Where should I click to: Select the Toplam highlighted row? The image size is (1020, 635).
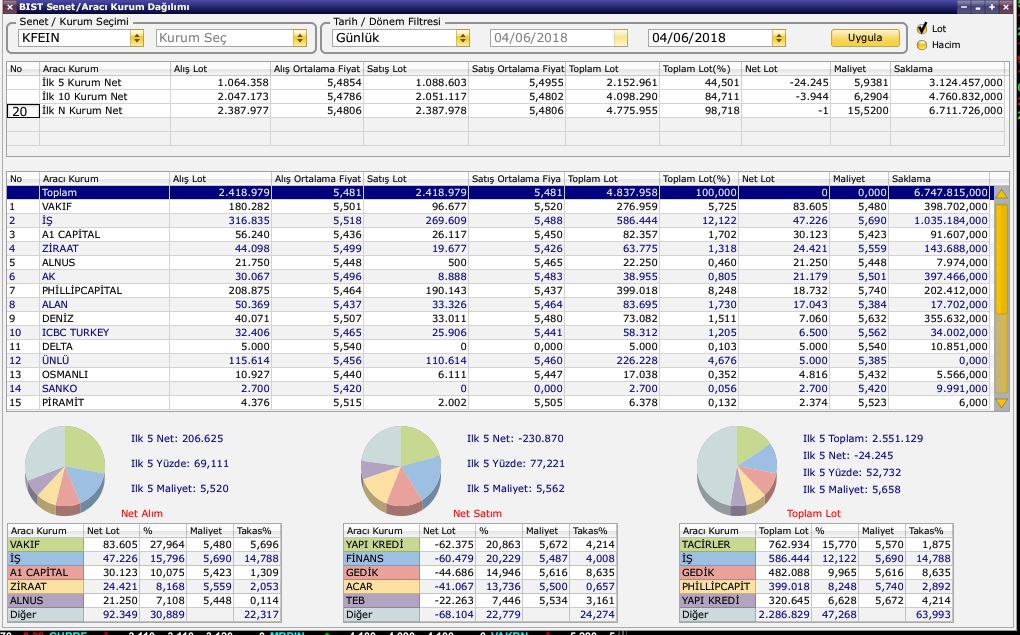click(x=498, y=193)
